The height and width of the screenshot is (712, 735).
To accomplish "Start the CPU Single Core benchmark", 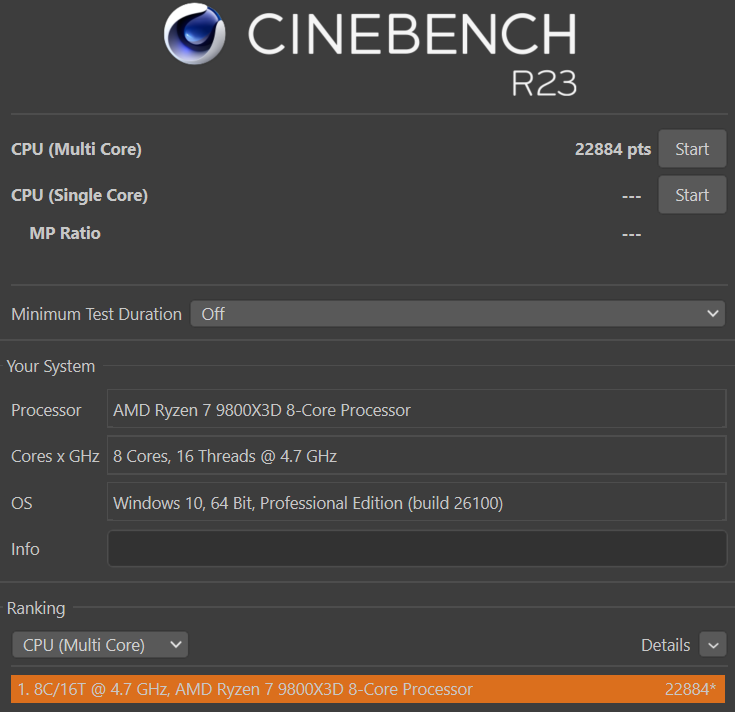I will pos(692,195).
